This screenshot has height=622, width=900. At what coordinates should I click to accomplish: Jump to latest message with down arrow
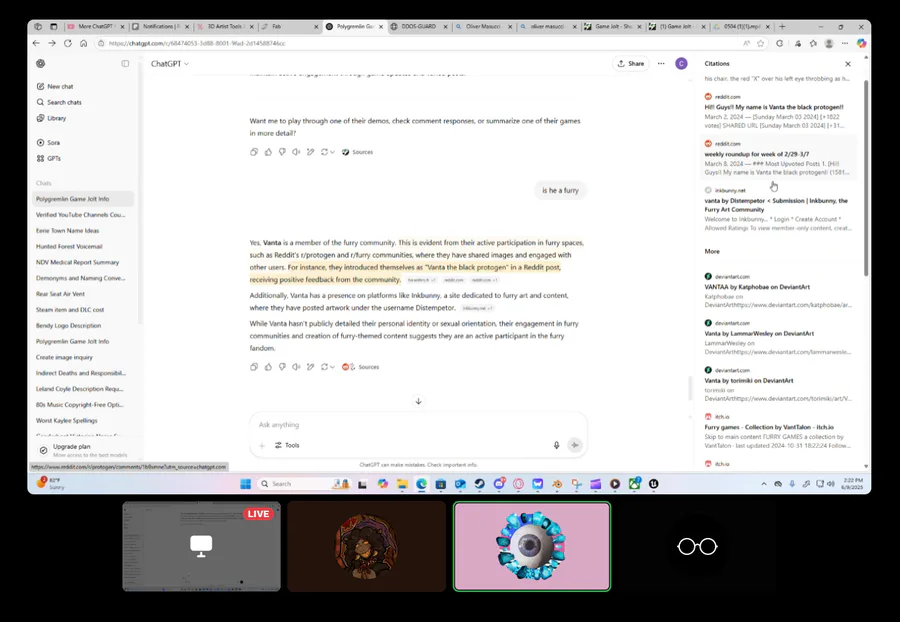point(418,401)
